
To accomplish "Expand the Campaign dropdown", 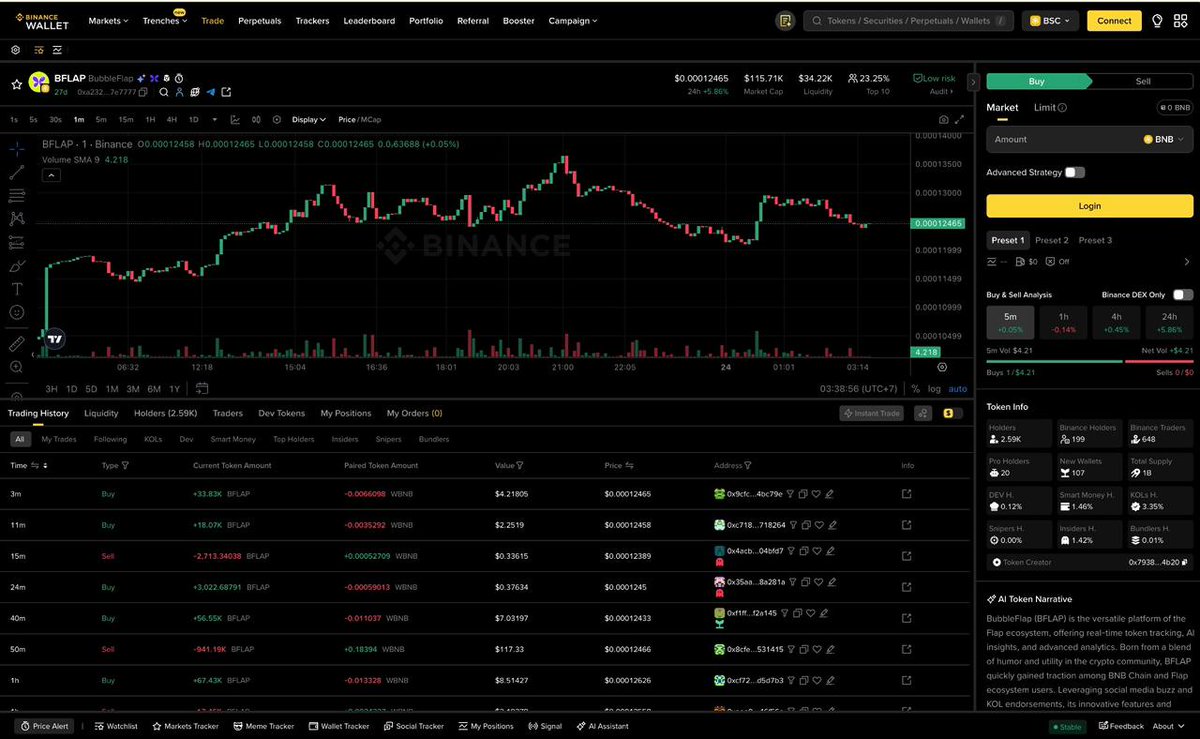I will click(x=573, y=20).
